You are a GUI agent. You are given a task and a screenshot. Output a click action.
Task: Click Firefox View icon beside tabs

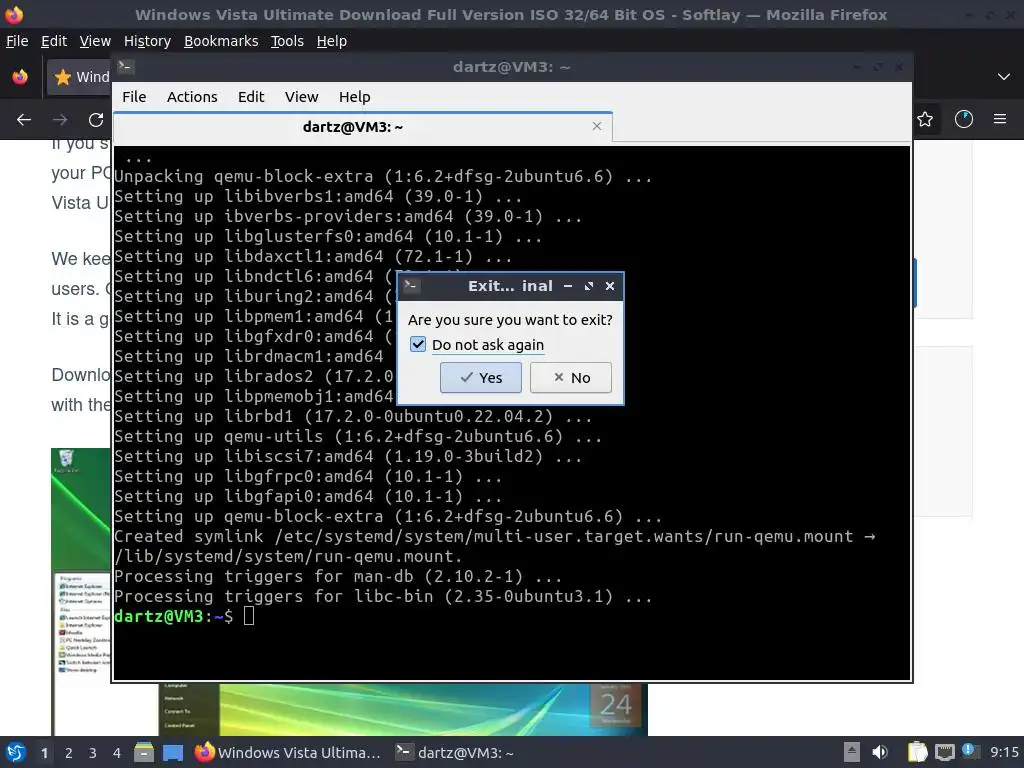point(20,76)
